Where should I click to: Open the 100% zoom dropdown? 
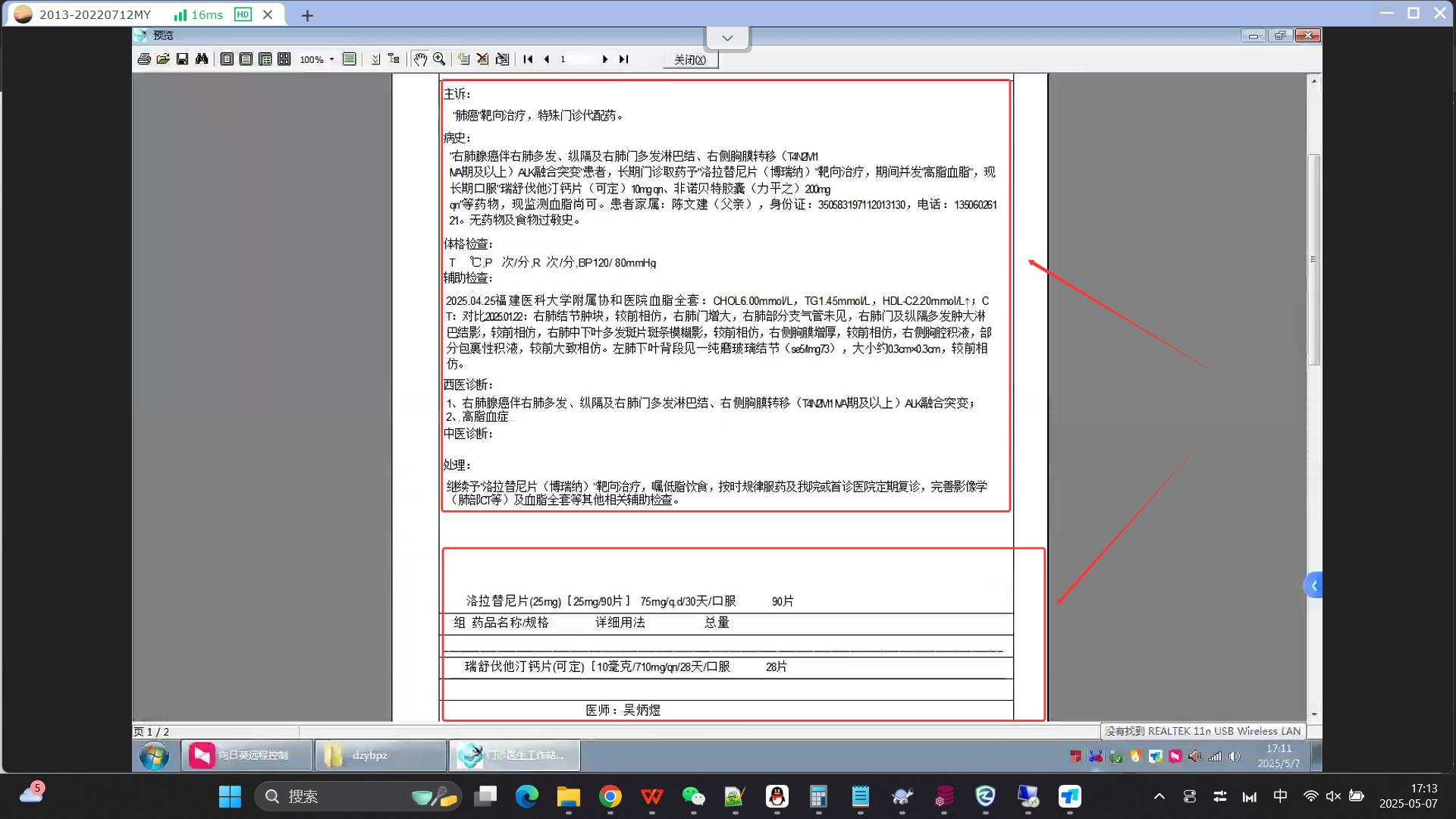[x=331, y=60]
